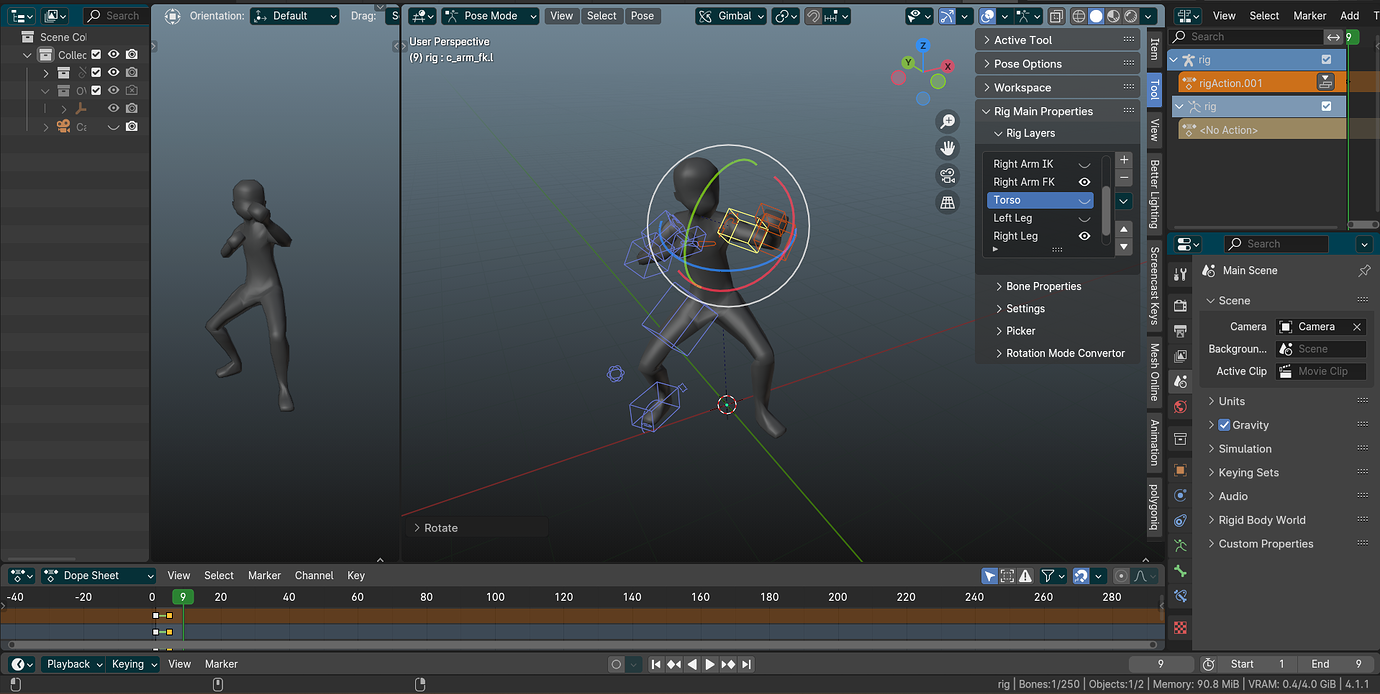The height and width of the screenshot is (694, 1380).
Task: Select Wireframe viewport shading mode
Action: [1079, 16]
